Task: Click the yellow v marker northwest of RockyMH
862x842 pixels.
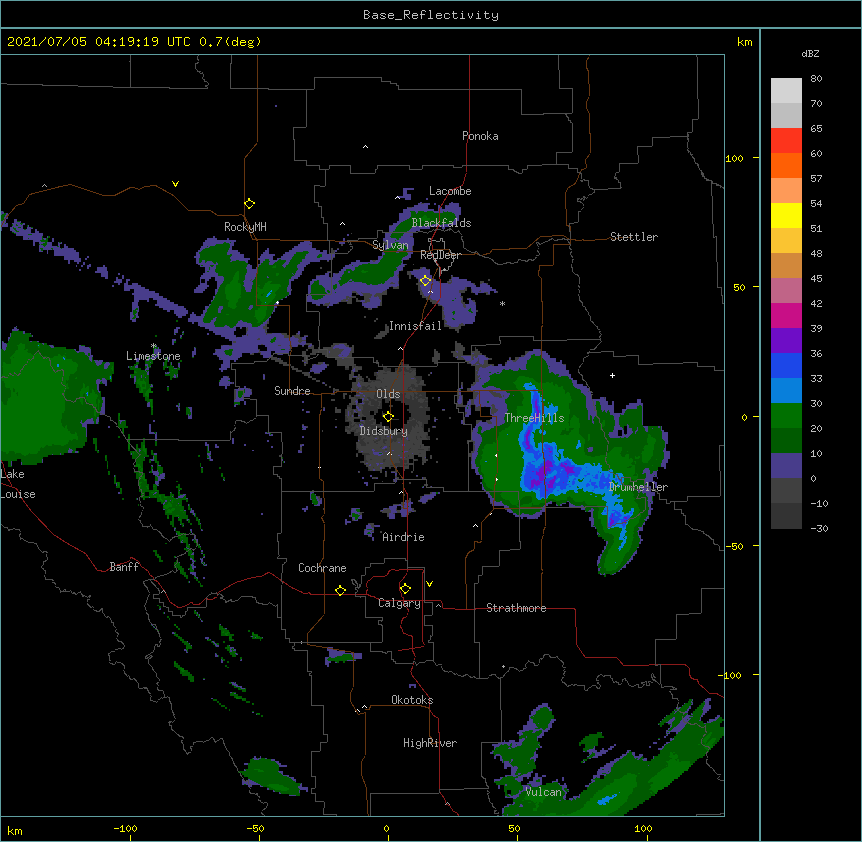Action: [175, 184]
